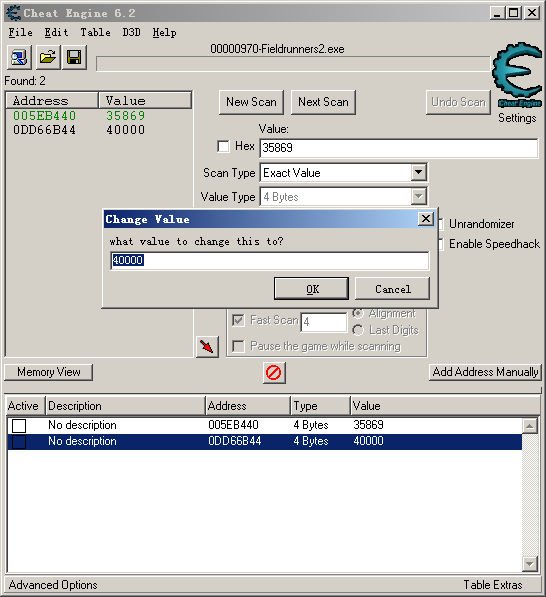Image resolution: width=546 pixels, height=597 pixels.
Task: Click the Fast Scan alignment number field
Action: point(324,322)
